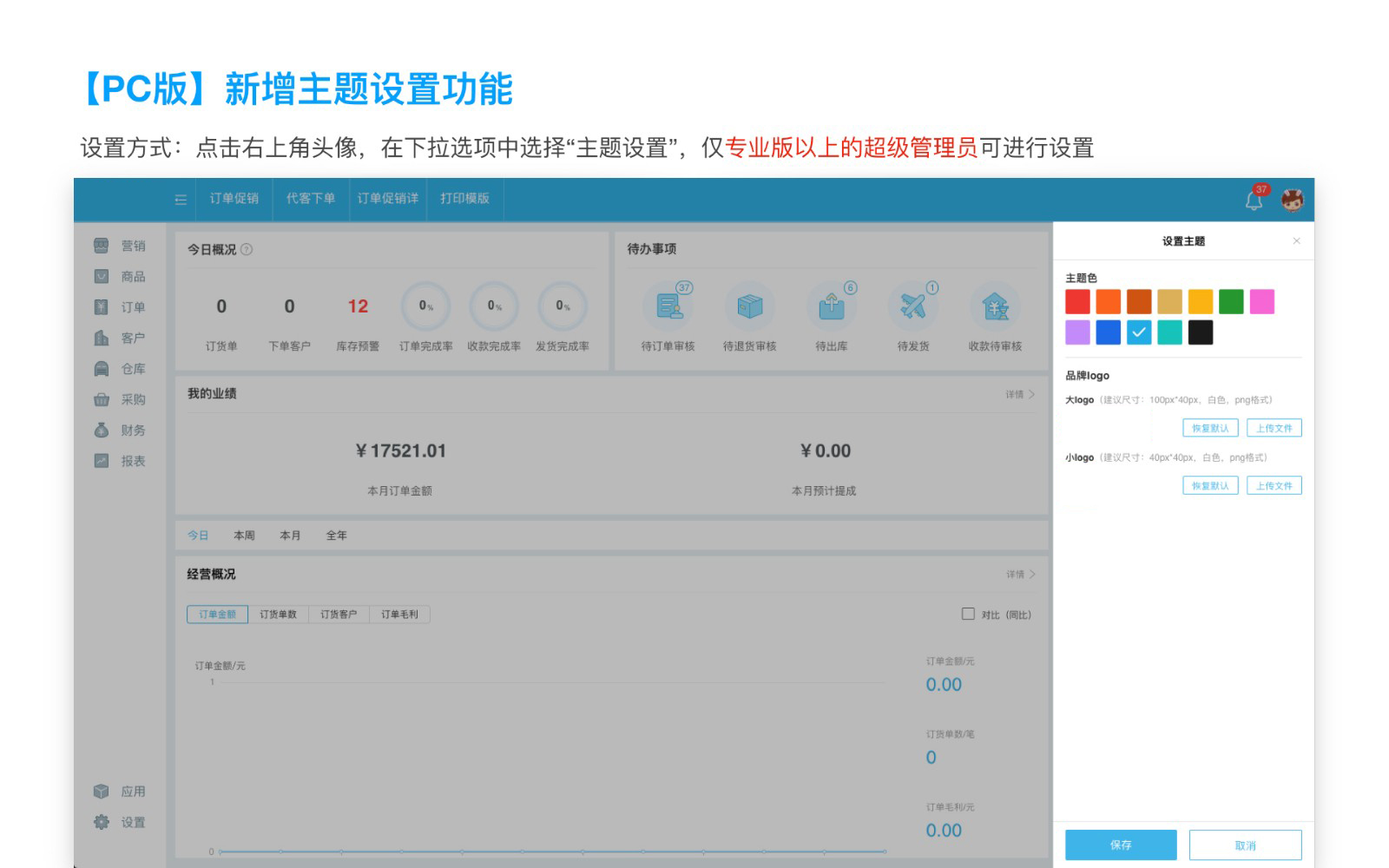Open the user avatar menu

1293,200
